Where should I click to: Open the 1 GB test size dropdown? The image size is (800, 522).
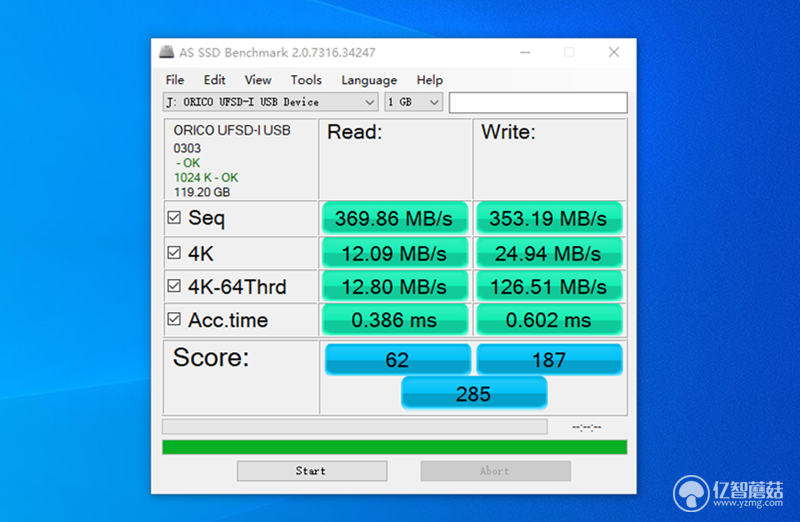tap(413, 102)
